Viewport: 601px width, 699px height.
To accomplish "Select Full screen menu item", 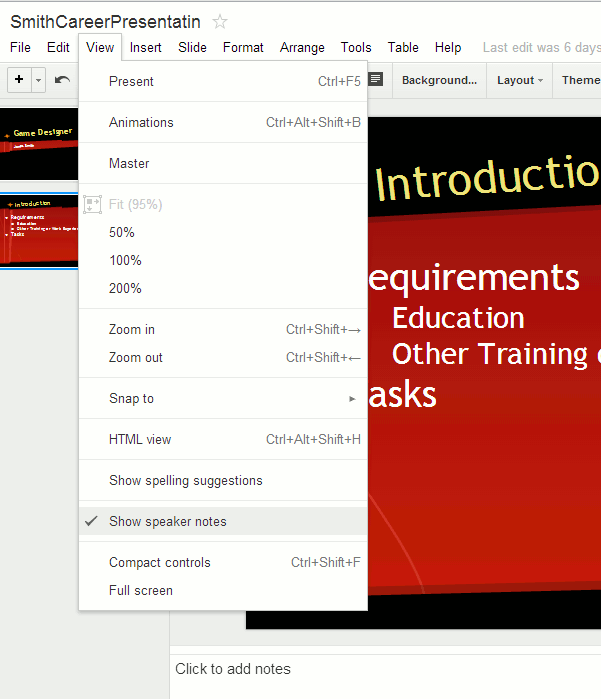I will pos(223,591).
